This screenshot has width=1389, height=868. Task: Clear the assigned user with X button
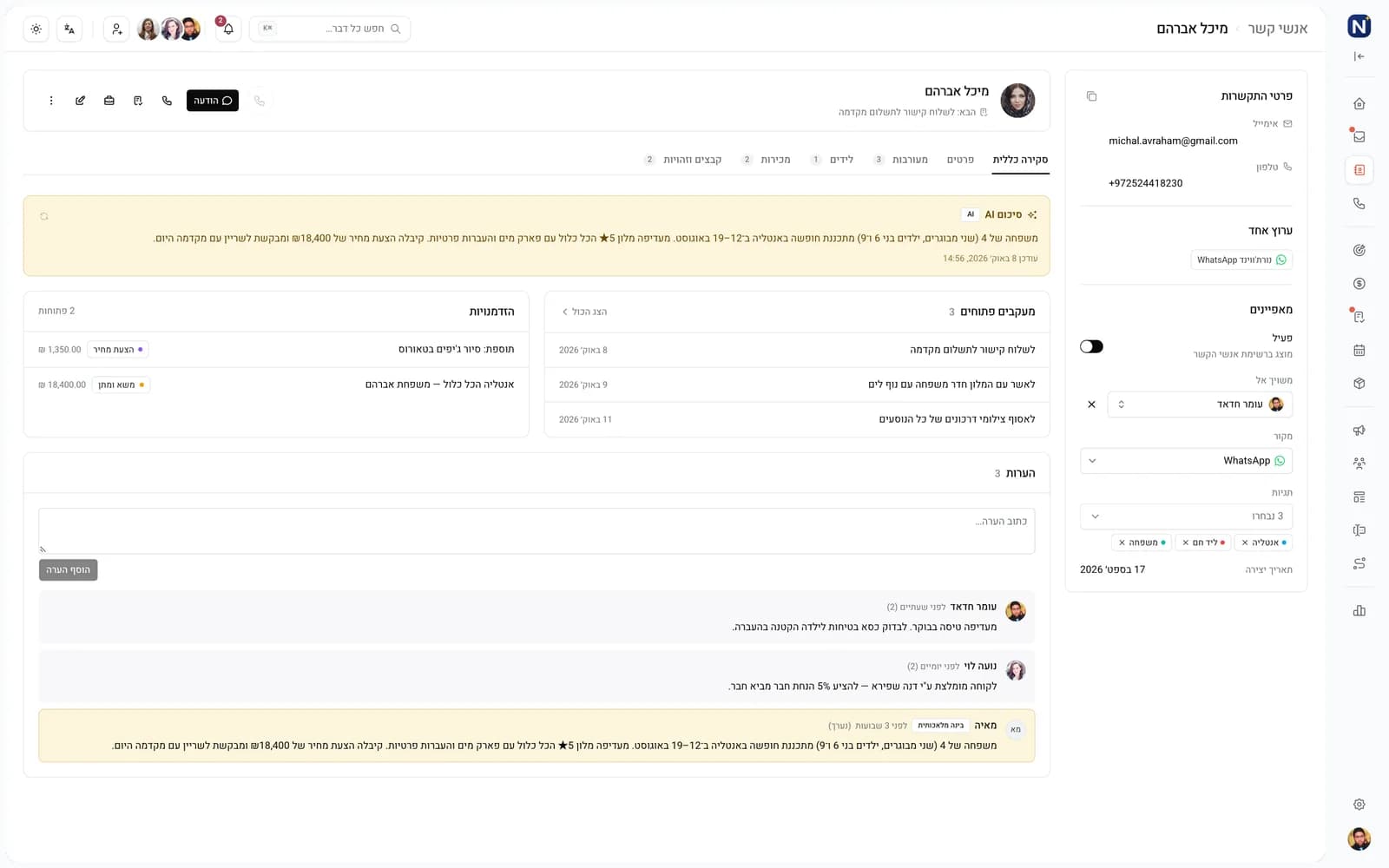tap(1091, 404)
